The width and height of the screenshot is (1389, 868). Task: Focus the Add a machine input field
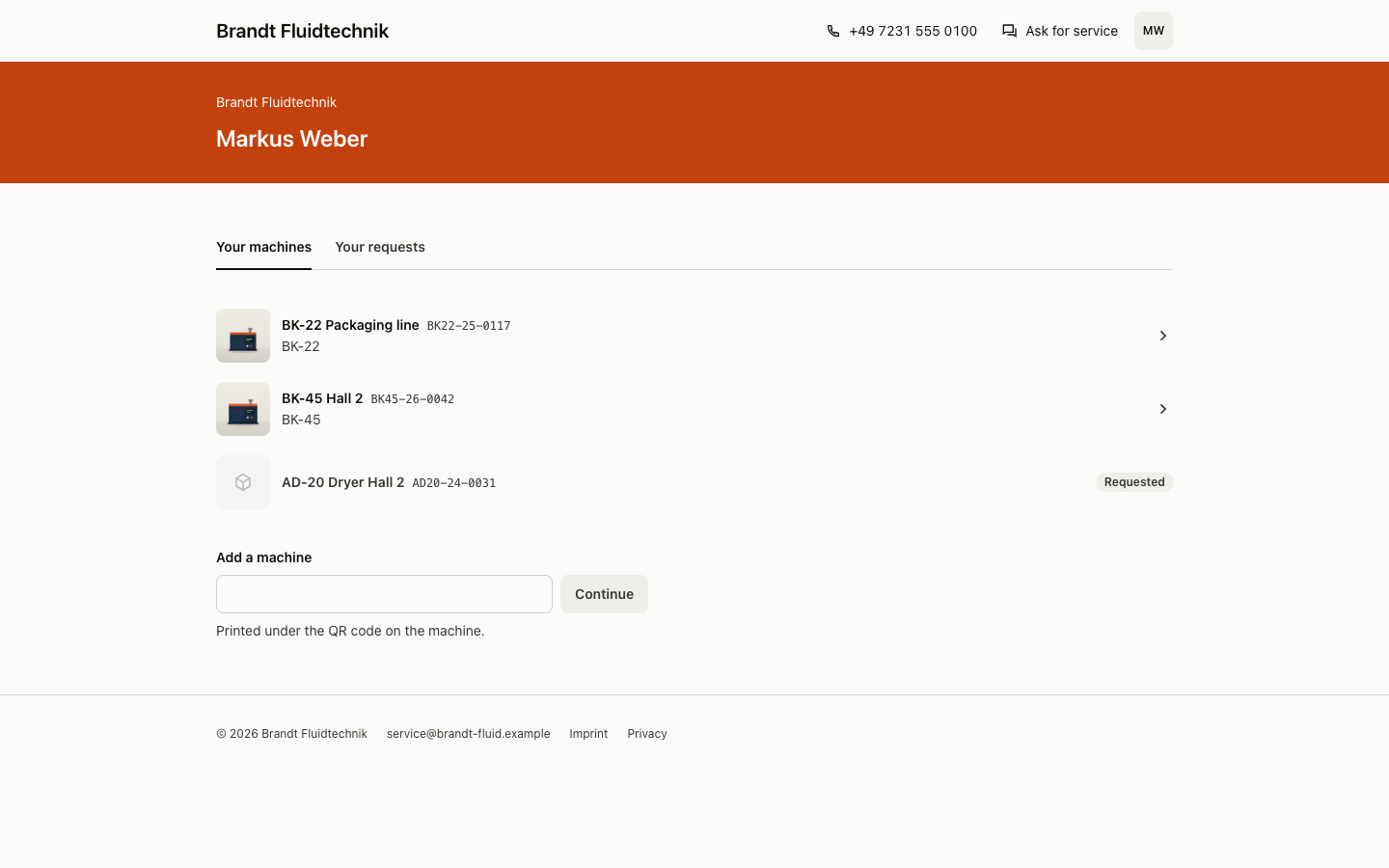tap(384, 594)
